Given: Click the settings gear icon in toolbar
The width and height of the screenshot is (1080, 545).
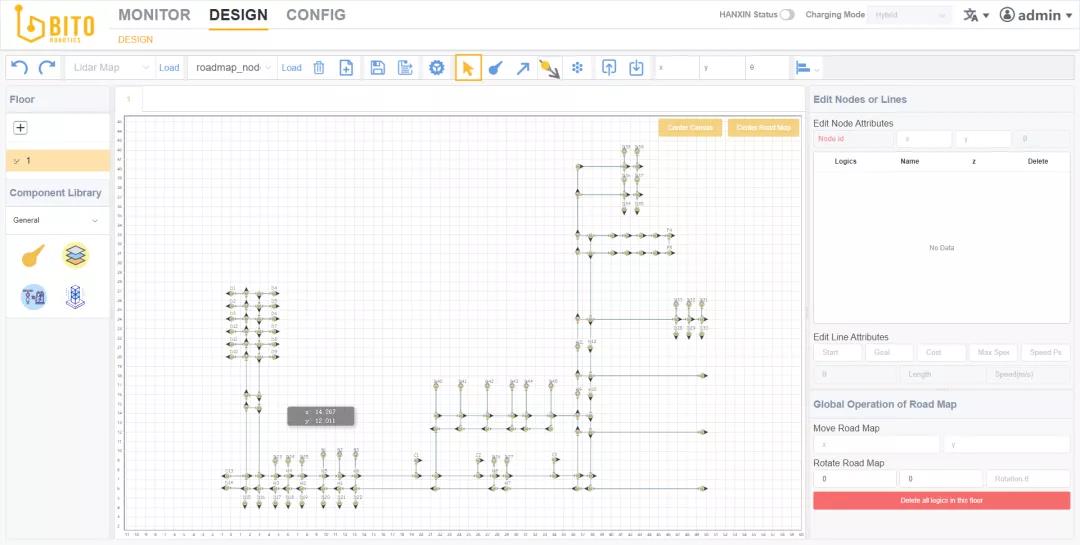Looking at the screenshot, I should pyautogui.click(x=436, y=68).
